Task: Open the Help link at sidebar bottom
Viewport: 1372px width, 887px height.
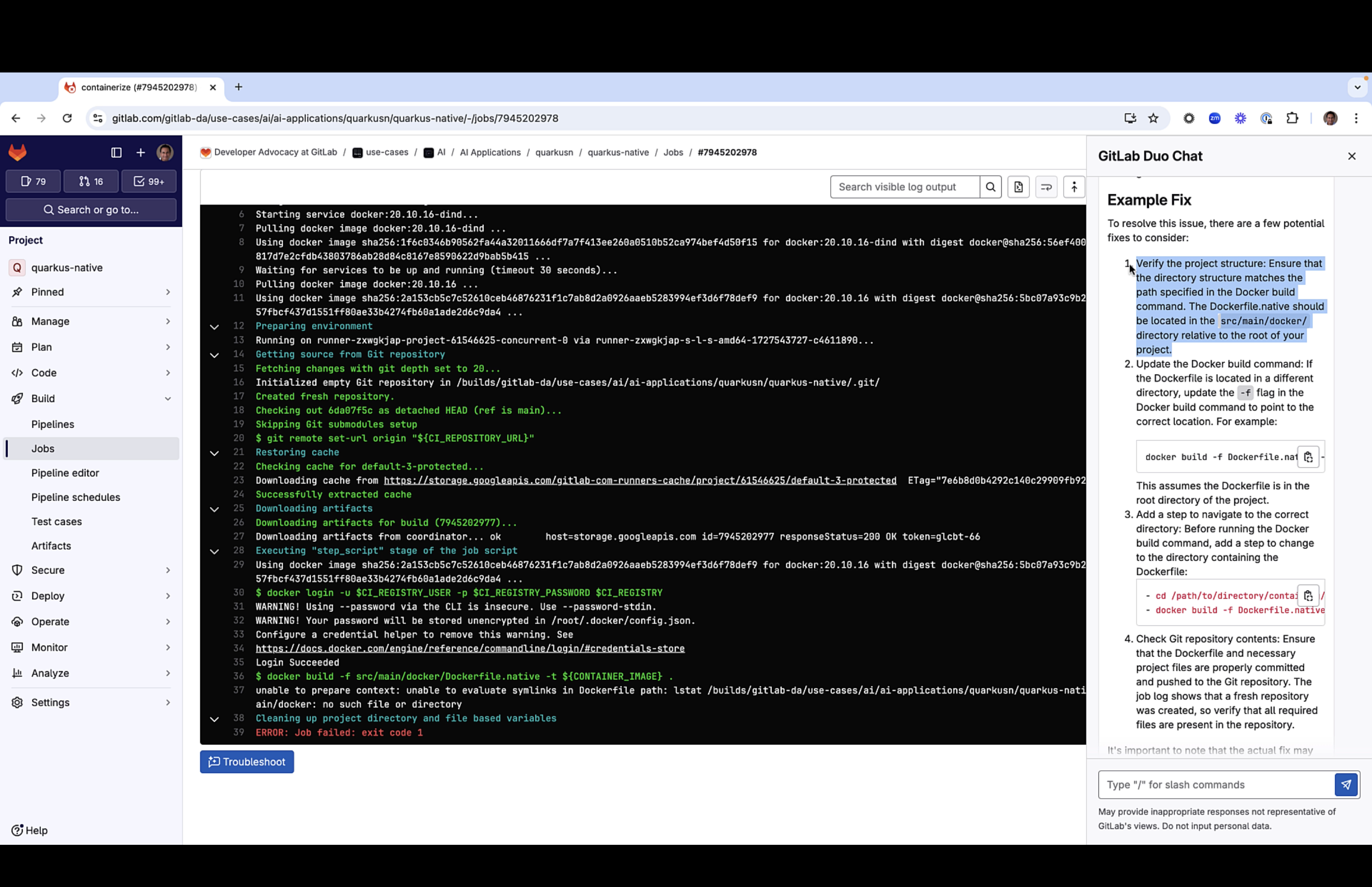Action: point(29,831)
